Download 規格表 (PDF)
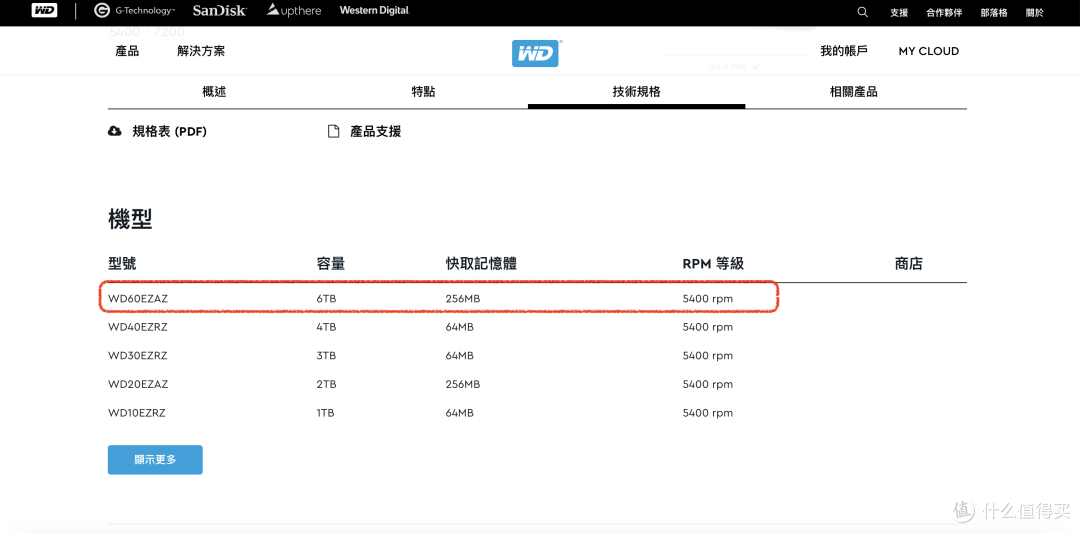Screen dimensions: 1080x533 [x=169, y=132]
